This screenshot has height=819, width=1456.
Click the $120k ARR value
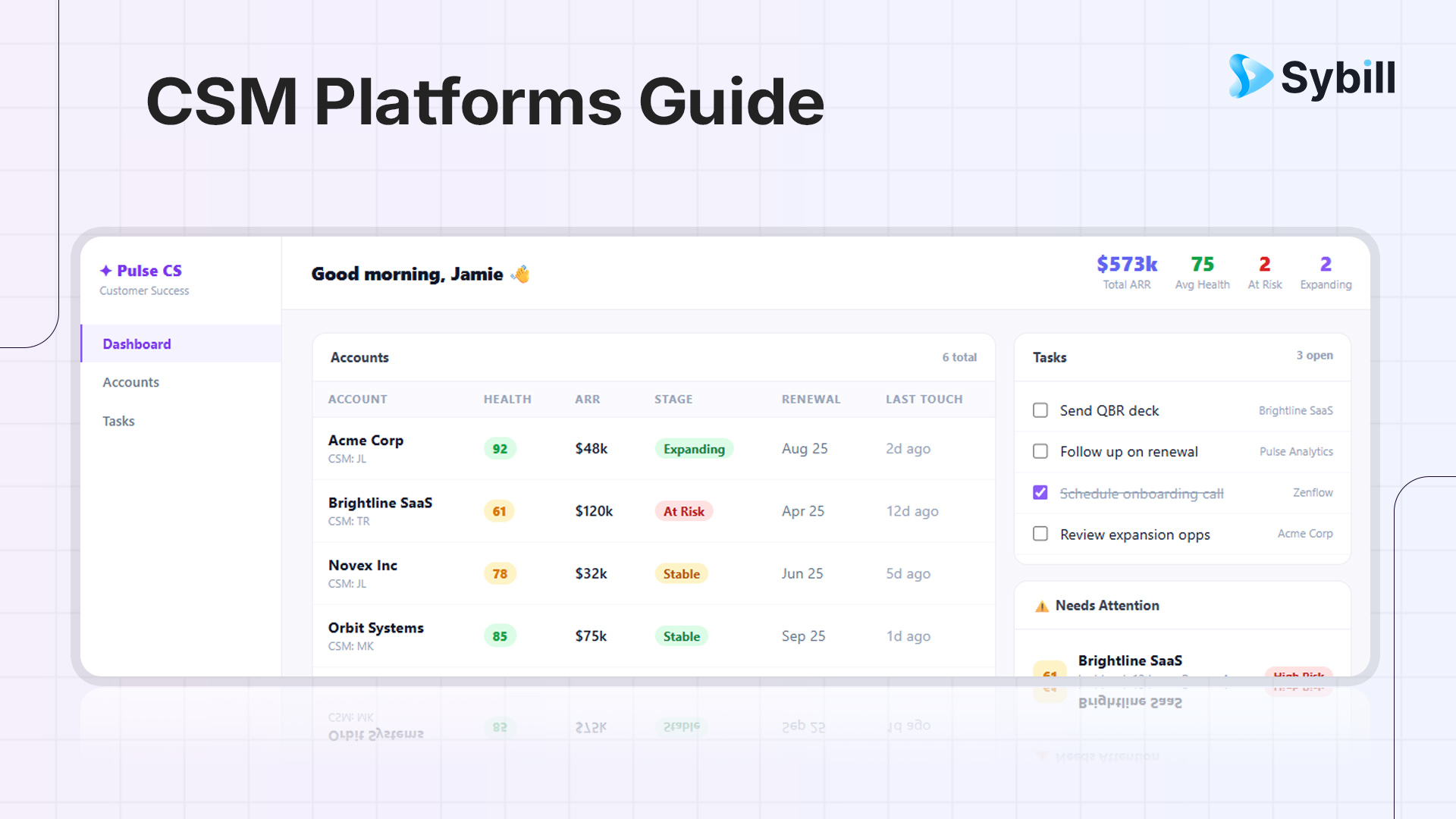tap(594, 511)
